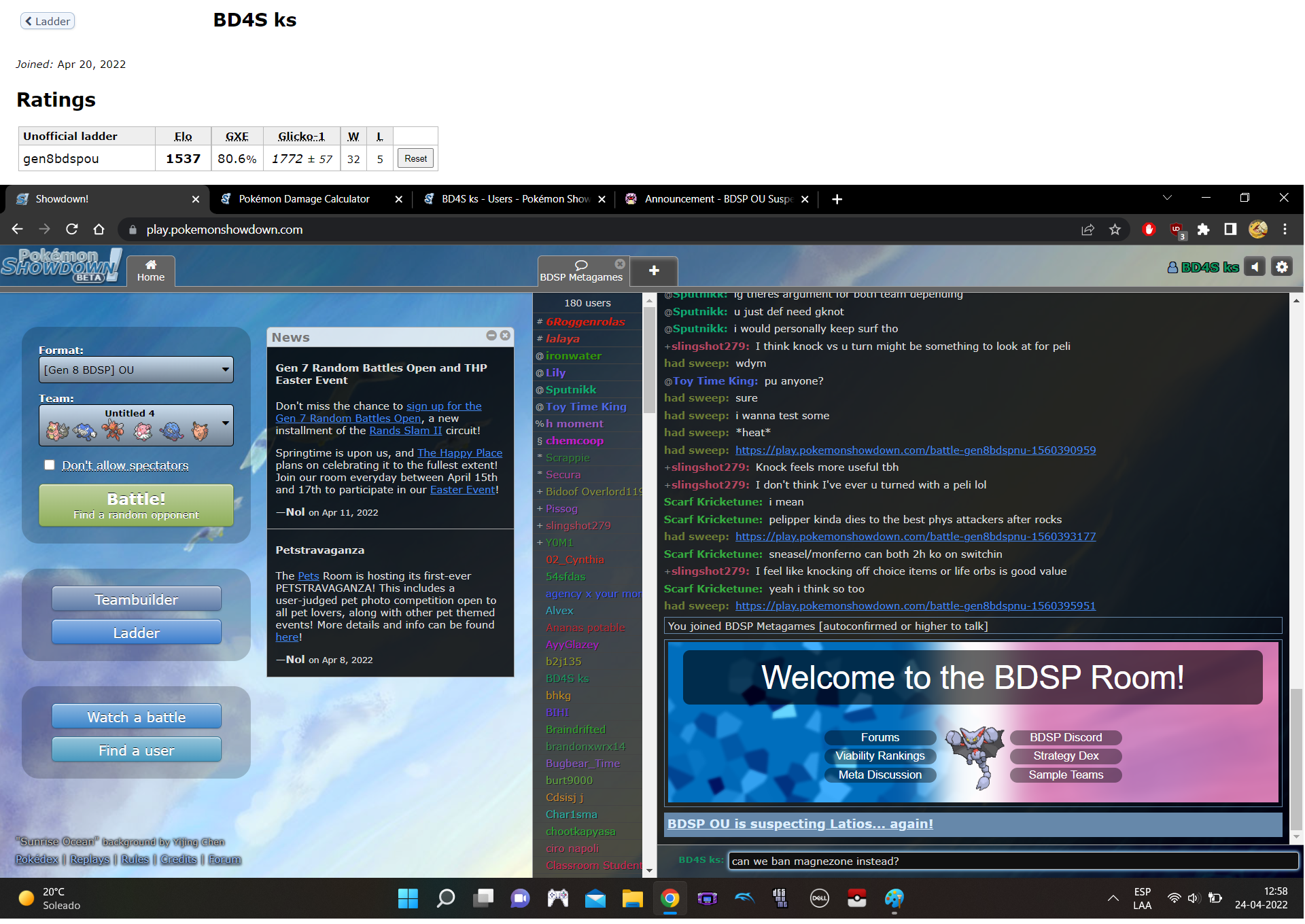
Task: Open the volume control in the tray
Action: point(1194,898)
